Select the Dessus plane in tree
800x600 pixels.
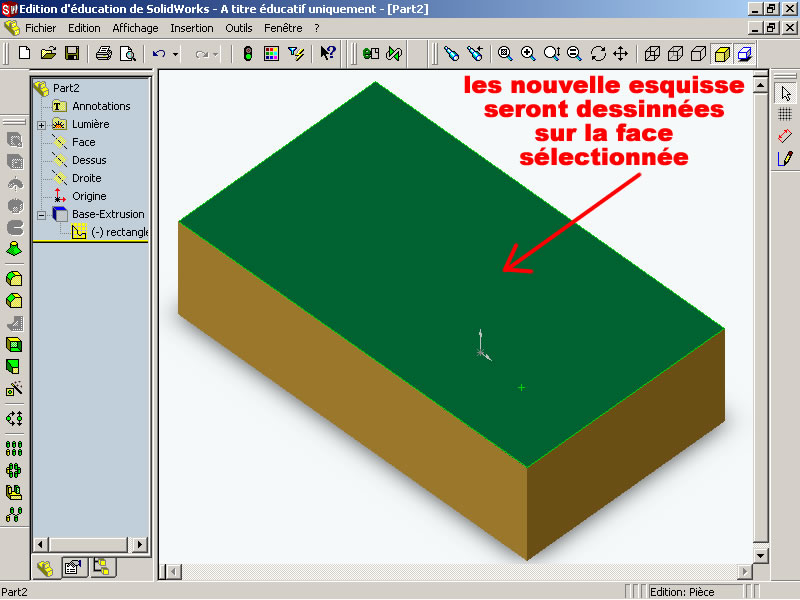[89, 160]
